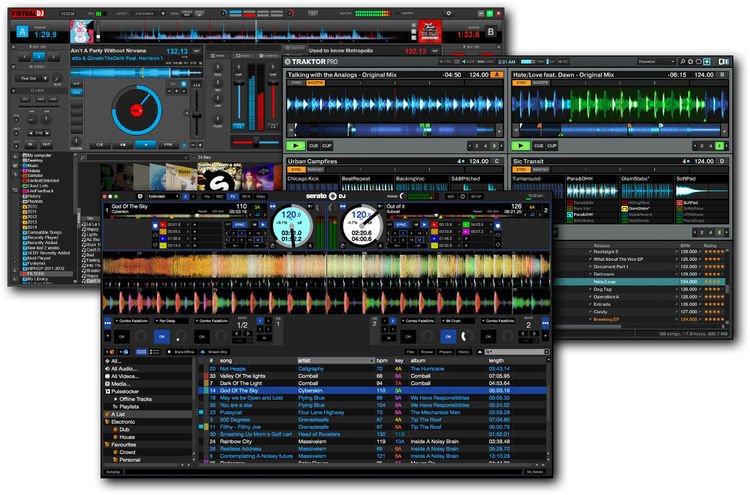The image size is (750, 495).
Task: Select the God Of The Sky track row
Action: point(372,391)
